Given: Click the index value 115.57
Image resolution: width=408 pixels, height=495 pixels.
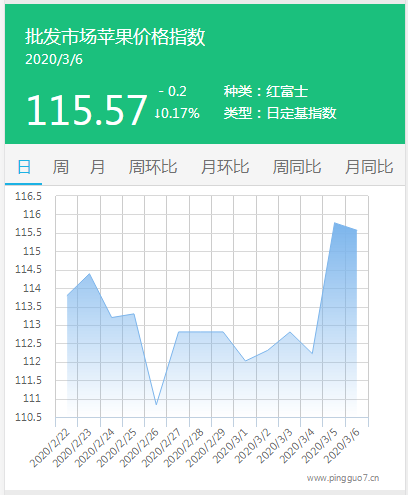Looking at the screenshot, I should pos(87,110).
